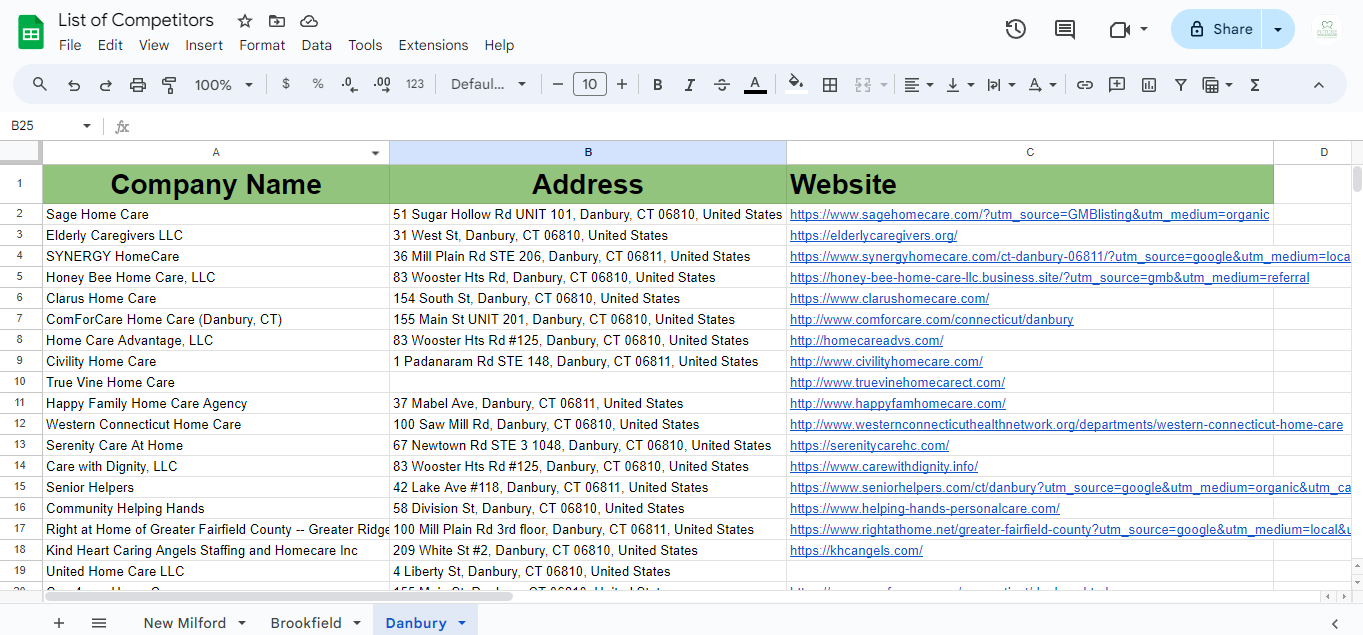Viewport: 1363px width, 635px height.
Task: Open the comments history icon
Action: tap(1065, 29)
